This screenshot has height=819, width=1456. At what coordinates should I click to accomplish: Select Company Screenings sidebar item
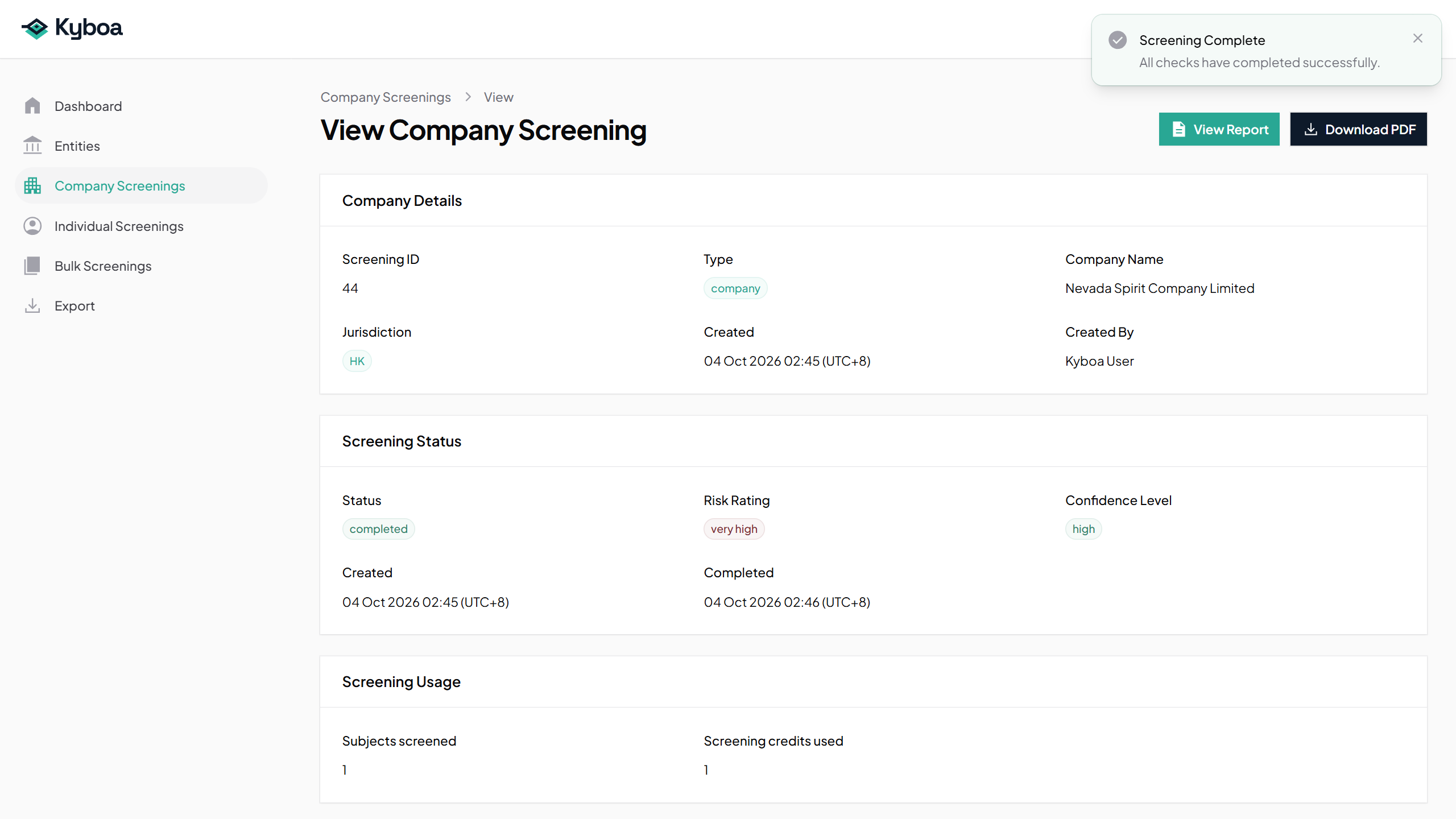[x=141, y=185]
